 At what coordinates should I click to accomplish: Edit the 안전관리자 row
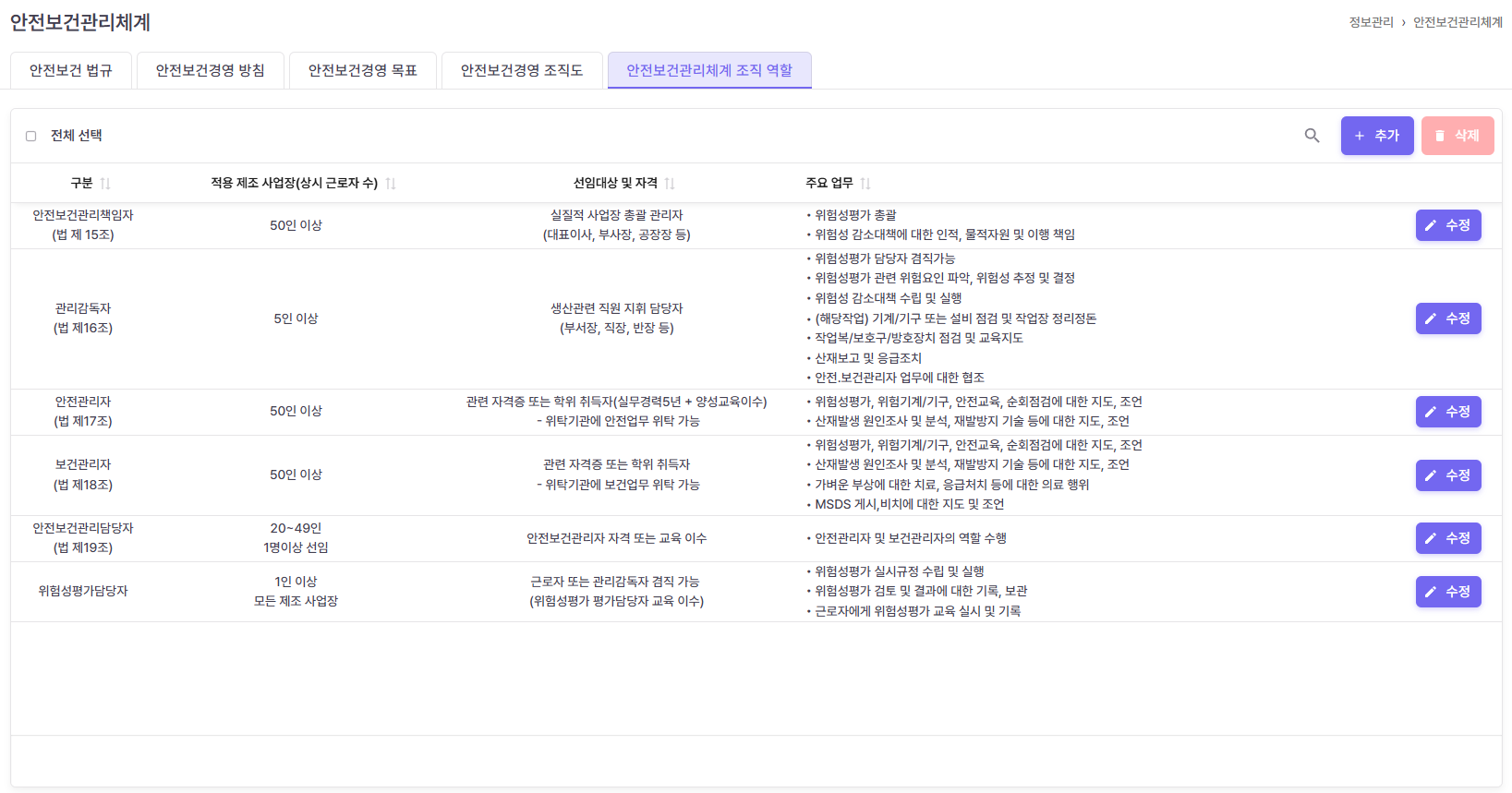1447,412
